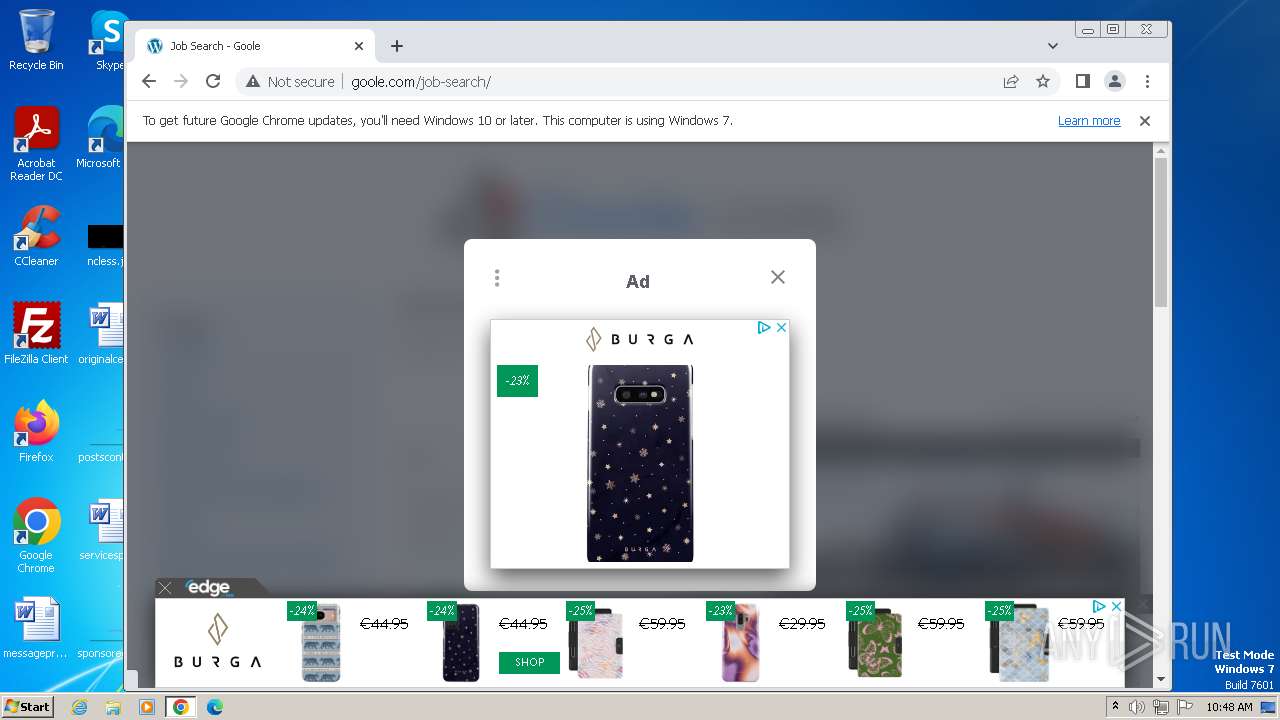
Task: Click the Burga logo in bottom banner
Action: coord(217,642)
